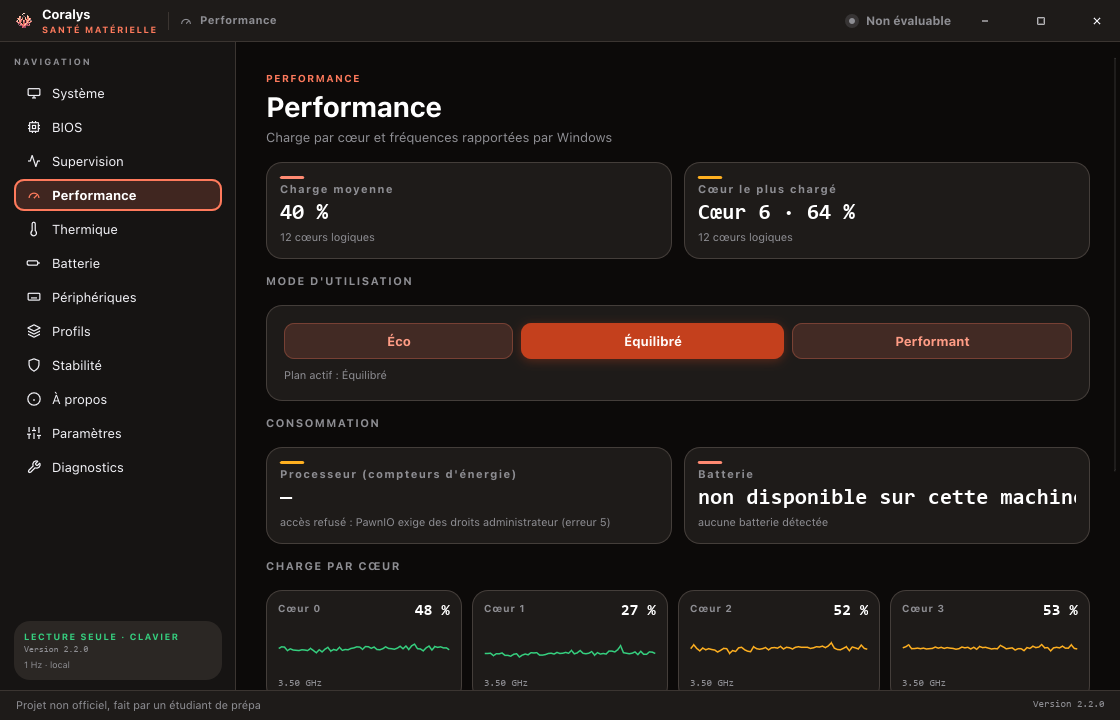Click the 'Plan actif : Équilibré' text
The height and width of the screenshot is (720, 1120).
pyautogui.click(x=335, y=375)
